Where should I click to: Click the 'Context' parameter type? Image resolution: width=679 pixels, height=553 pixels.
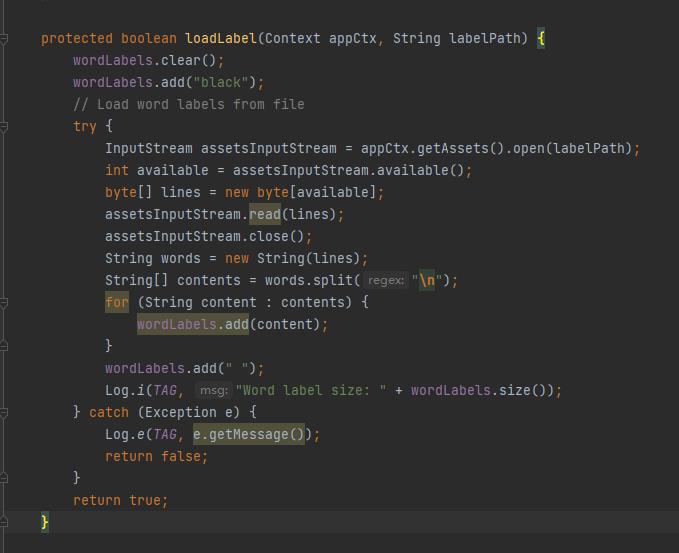293,39
